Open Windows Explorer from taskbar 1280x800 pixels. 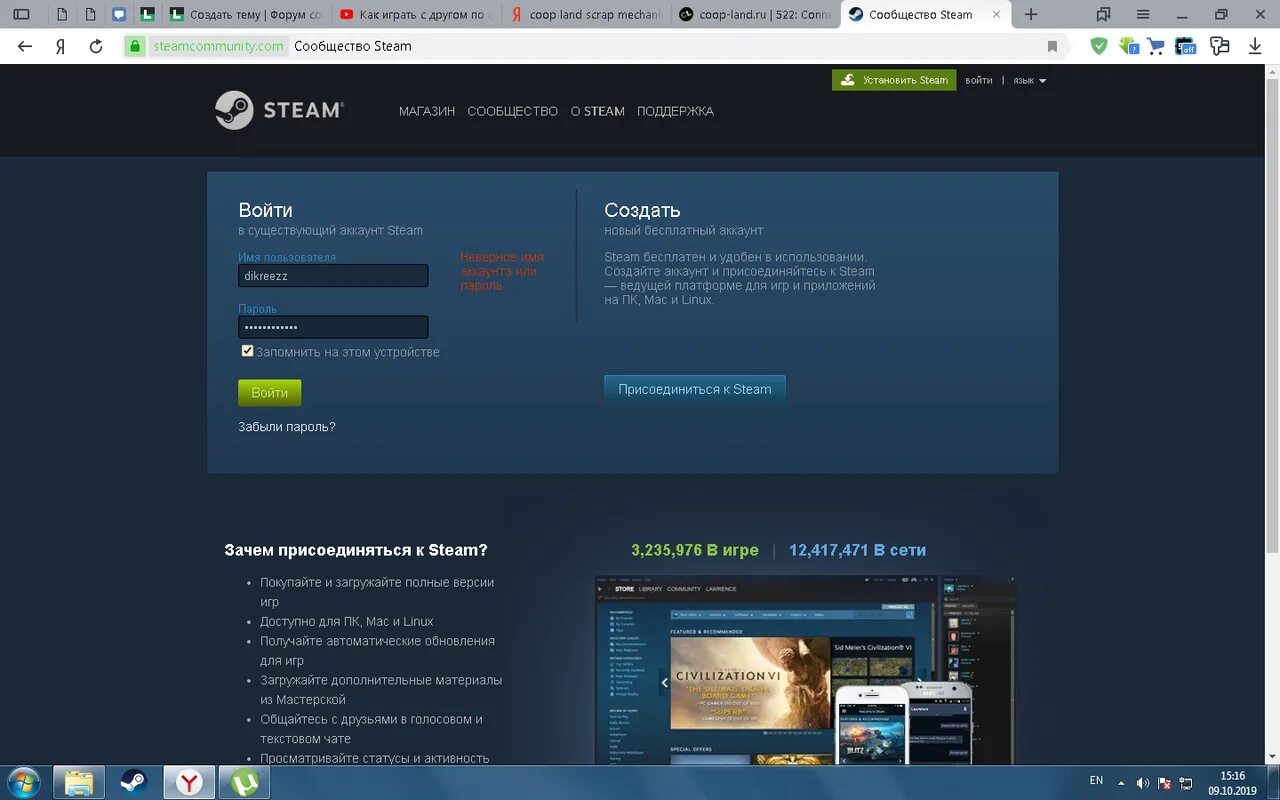click(79, 782)
